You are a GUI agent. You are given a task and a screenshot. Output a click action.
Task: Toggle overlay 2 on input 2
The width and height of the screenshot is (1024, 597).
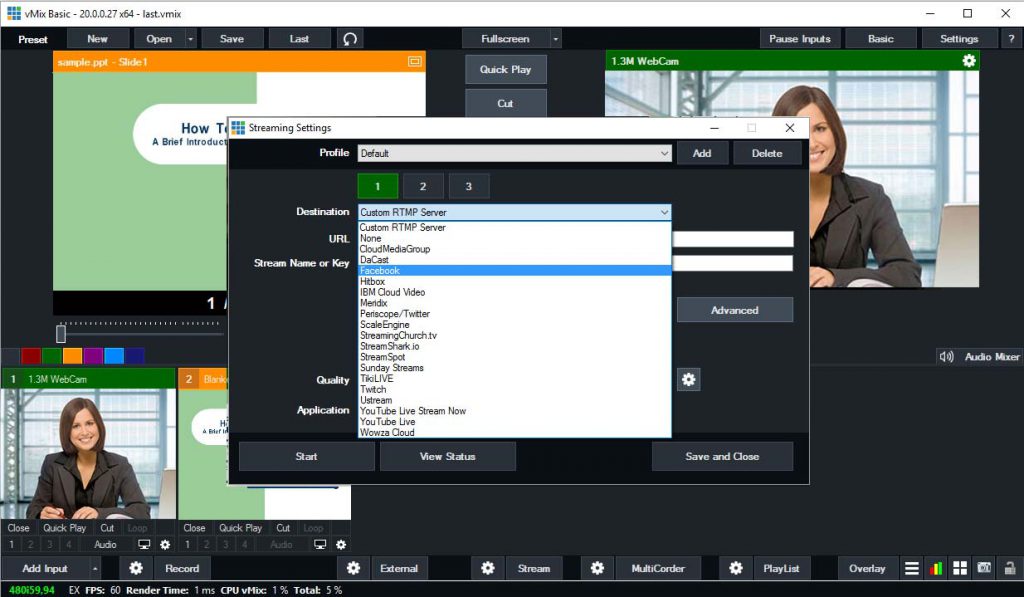click(206, 544)
